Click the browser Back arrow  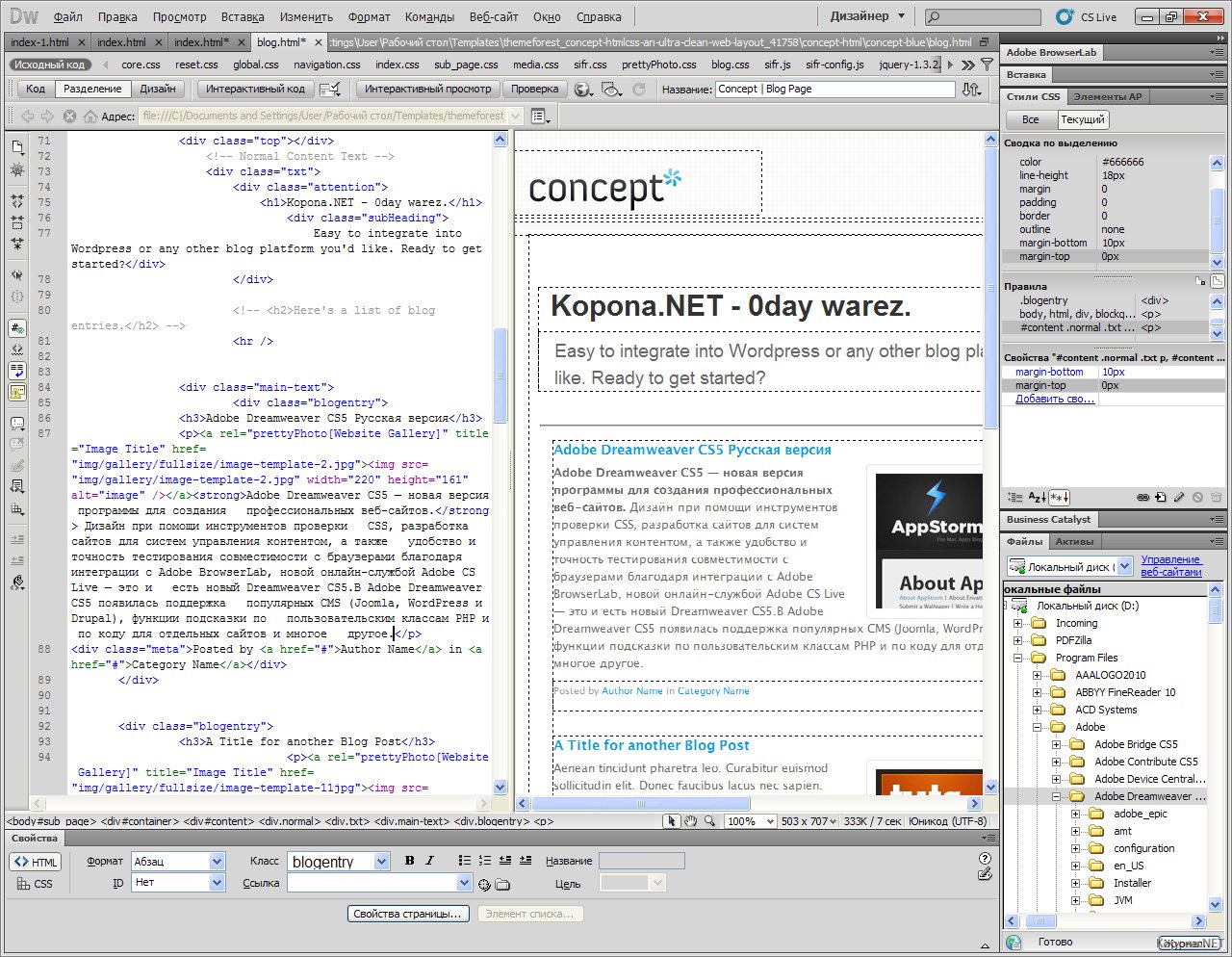pyautogui.click(x=28, y=116)
